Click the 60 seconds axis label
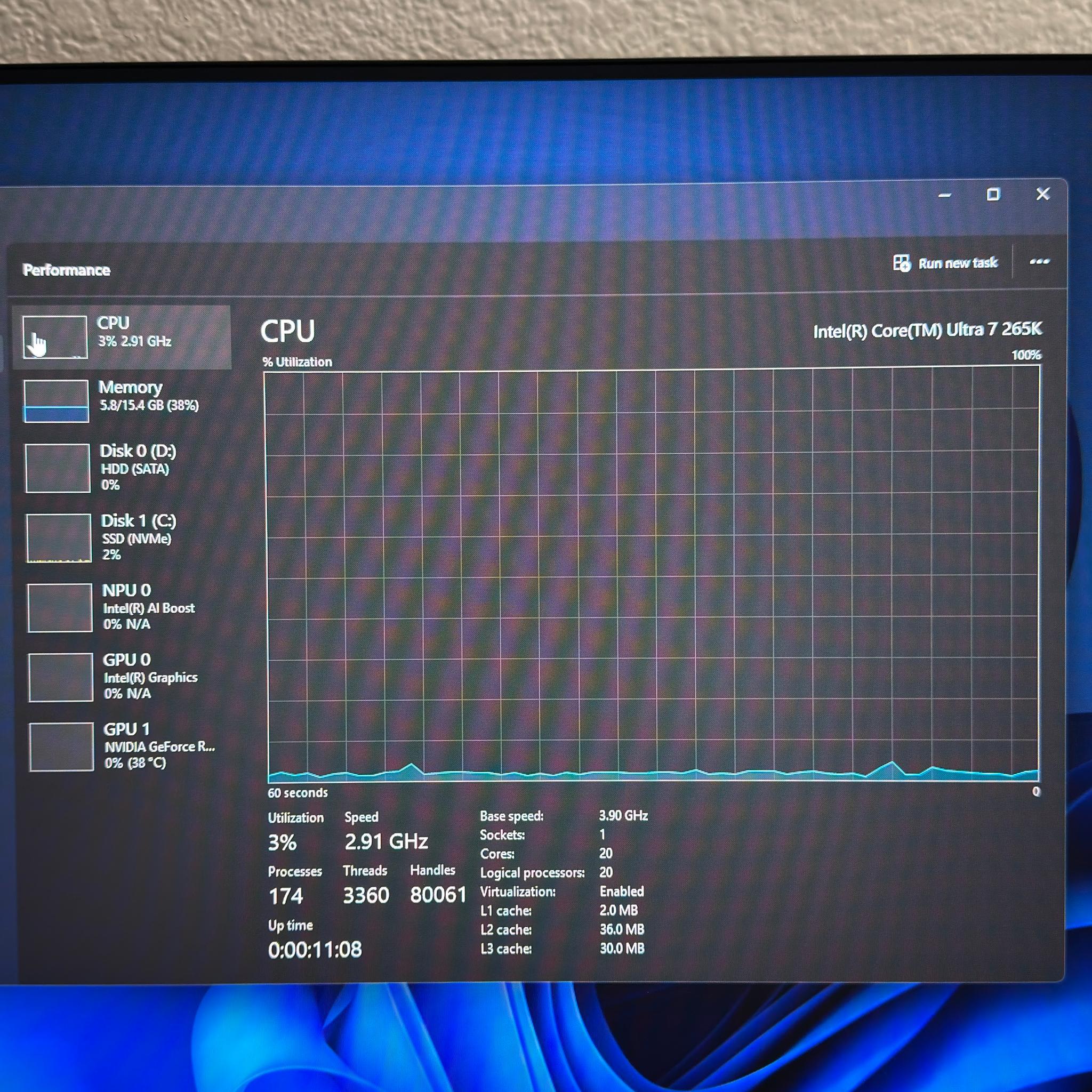Viewport: 1092px width, 1092px height. tap(298, 793)
